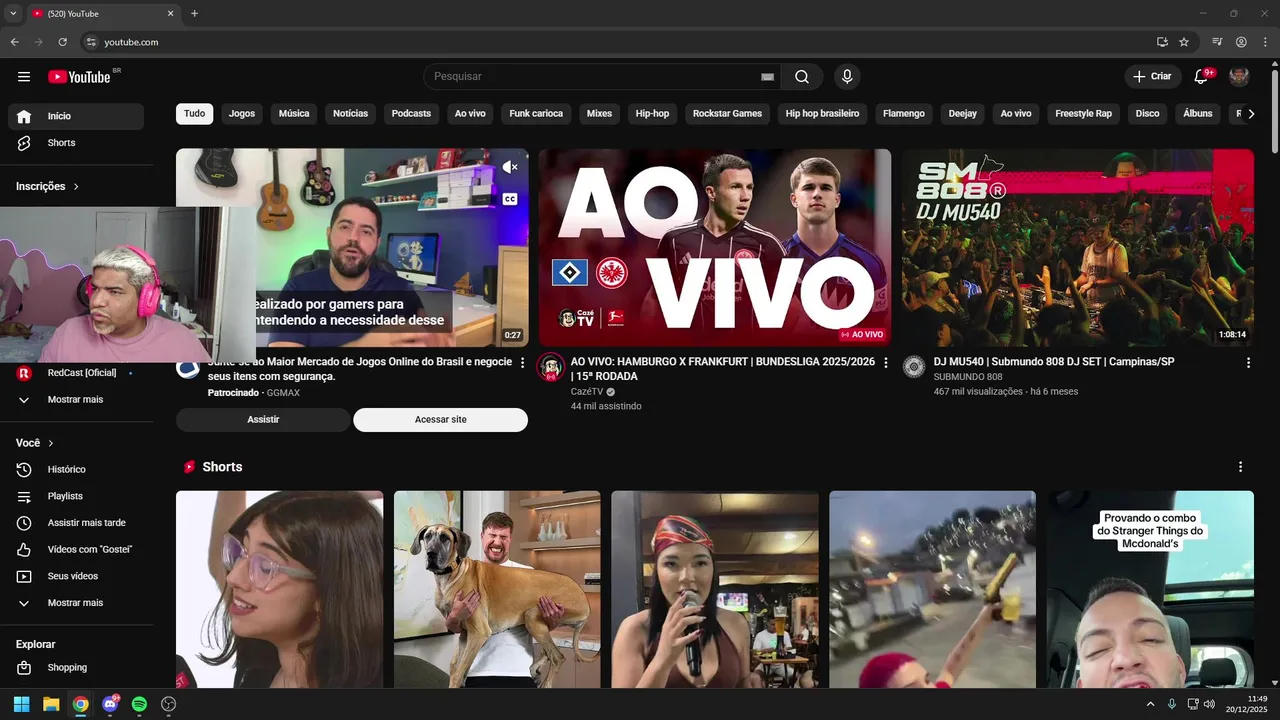
Task: Open the YouTube hamburger guide menu
Action: click(24, 77)
